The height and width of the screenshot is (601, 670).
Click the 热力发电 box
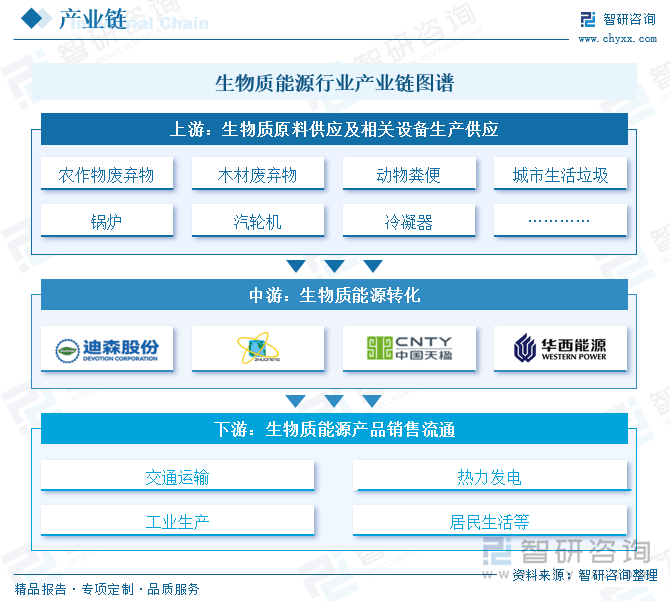coord(490,477)
